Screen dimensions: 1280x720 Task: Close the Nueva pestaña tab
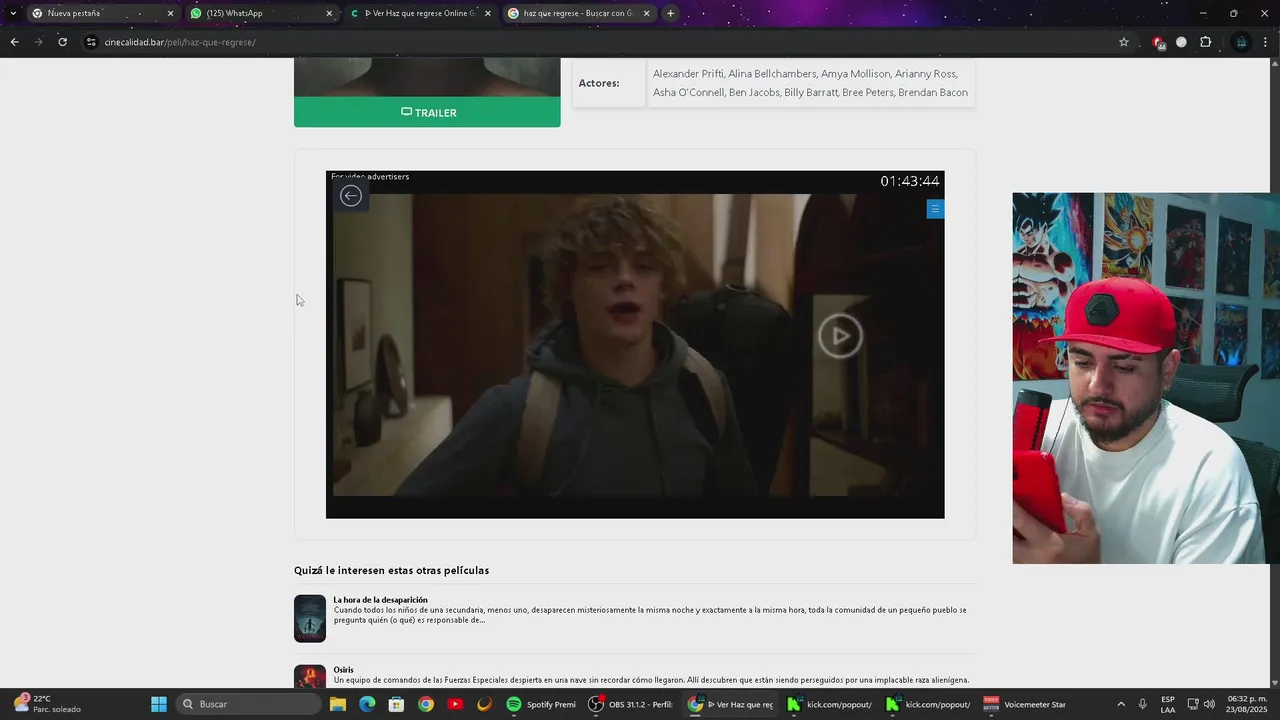click(170, 13)
